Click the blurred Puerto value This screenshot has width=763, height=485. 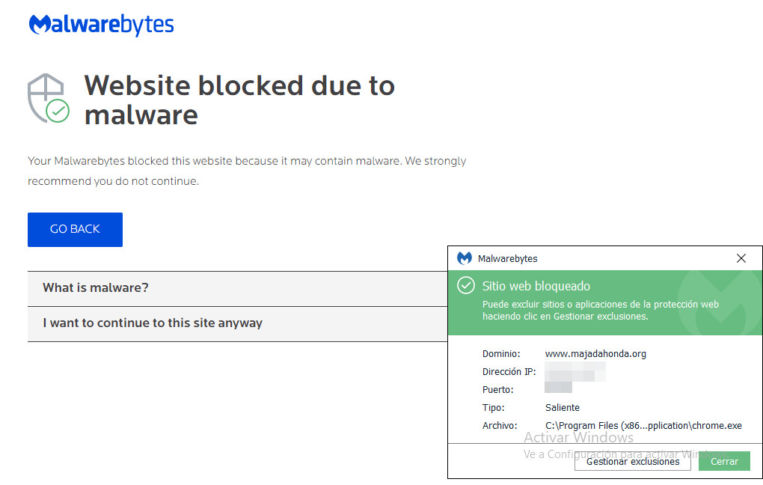(x=558, y=389)
